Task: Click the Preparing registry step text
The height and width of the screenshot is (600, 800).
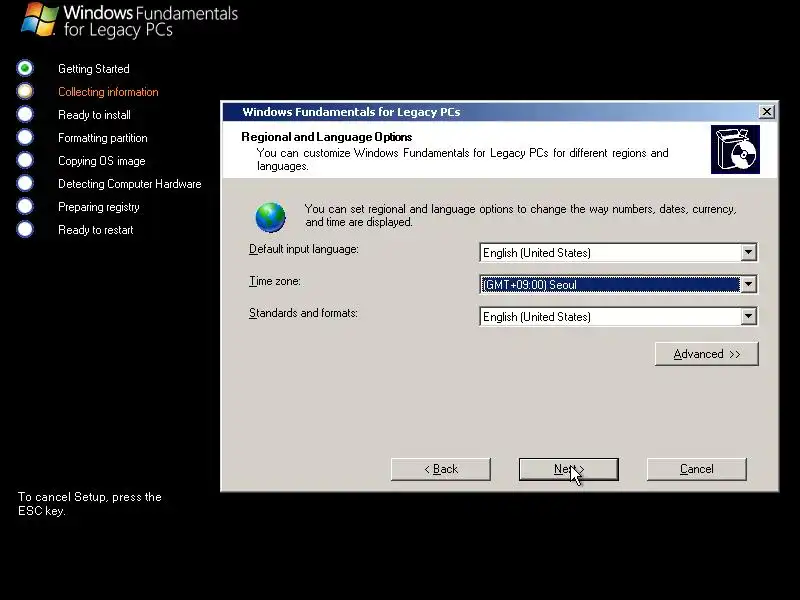Action: (98, 207)
